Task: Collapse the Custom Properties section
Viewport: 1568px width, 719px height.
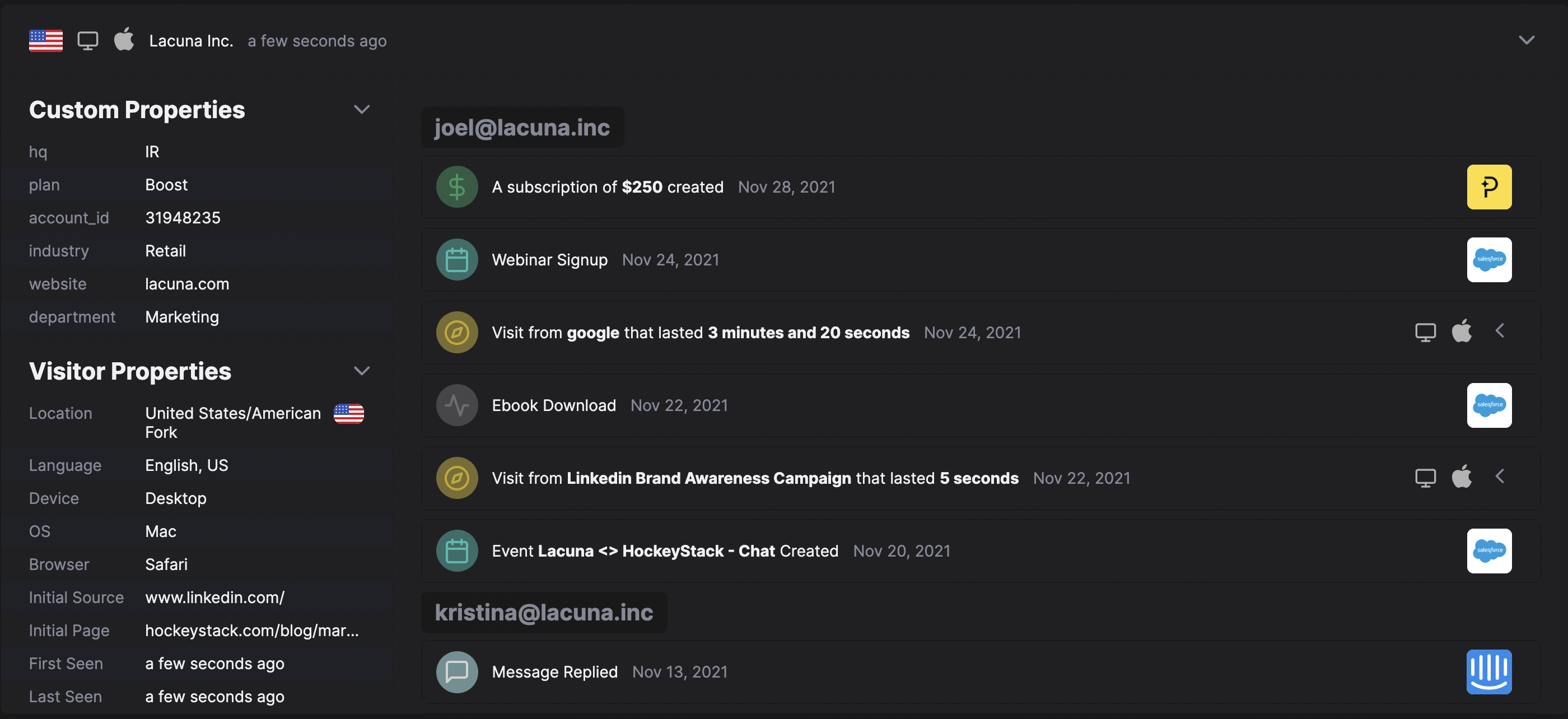Action: (362, 110)
